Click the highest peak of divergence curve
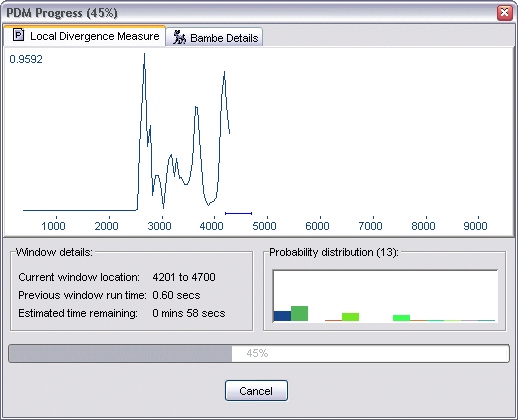Image resolution: width=518 pixels, height=420 pixels. 144,55
